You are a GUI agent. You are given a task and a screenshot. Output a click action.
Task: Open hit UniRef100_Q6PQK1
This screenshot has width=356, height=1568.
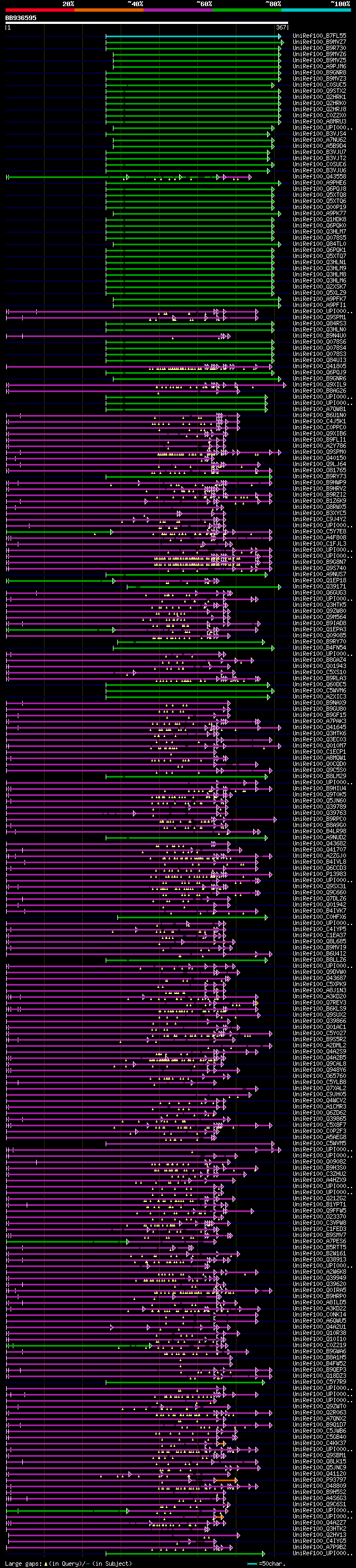(x=319, y=250)
